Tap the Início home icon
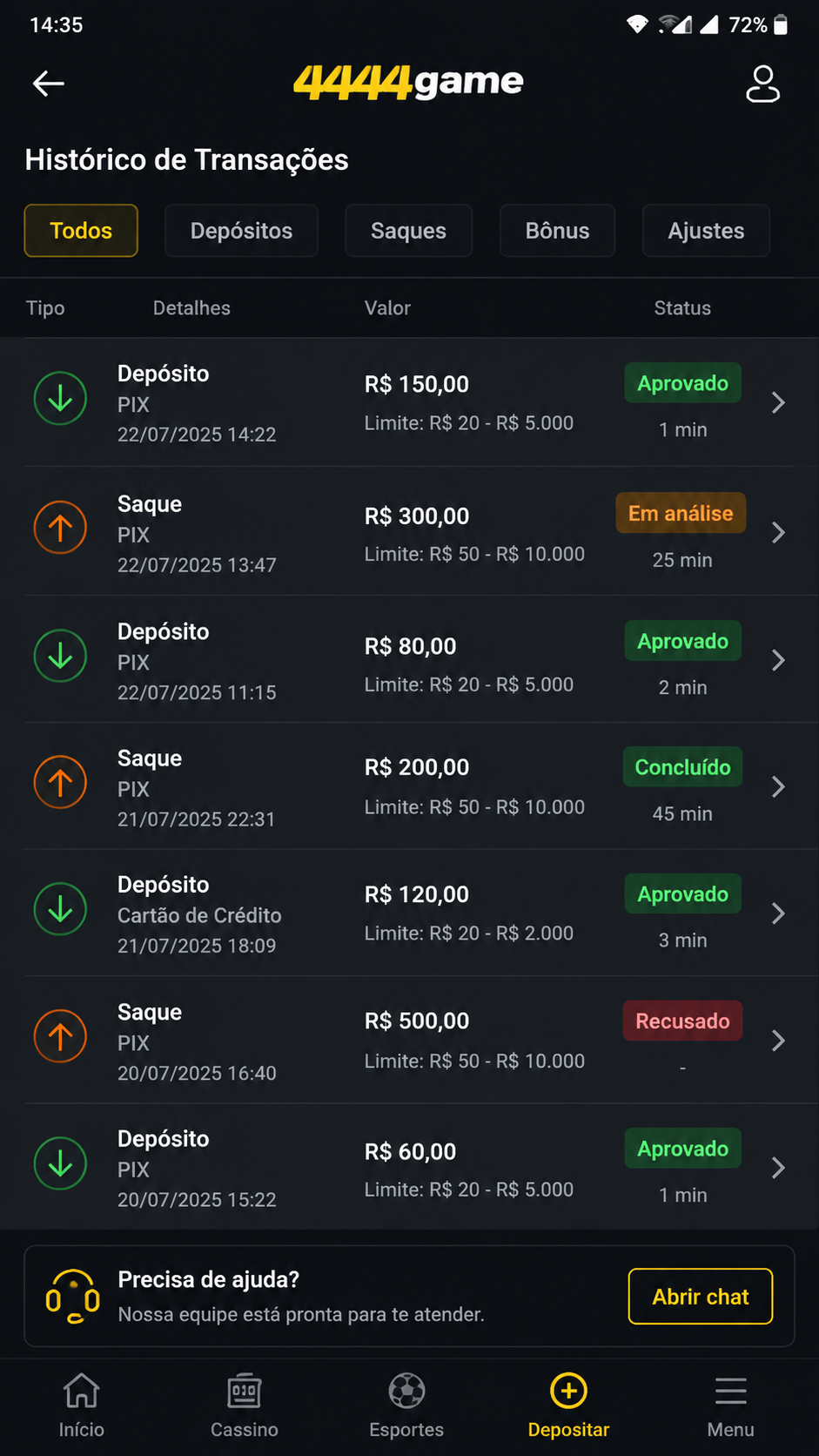Image resolution: width=819 pixels, height=1456 pixels. 82,1391
